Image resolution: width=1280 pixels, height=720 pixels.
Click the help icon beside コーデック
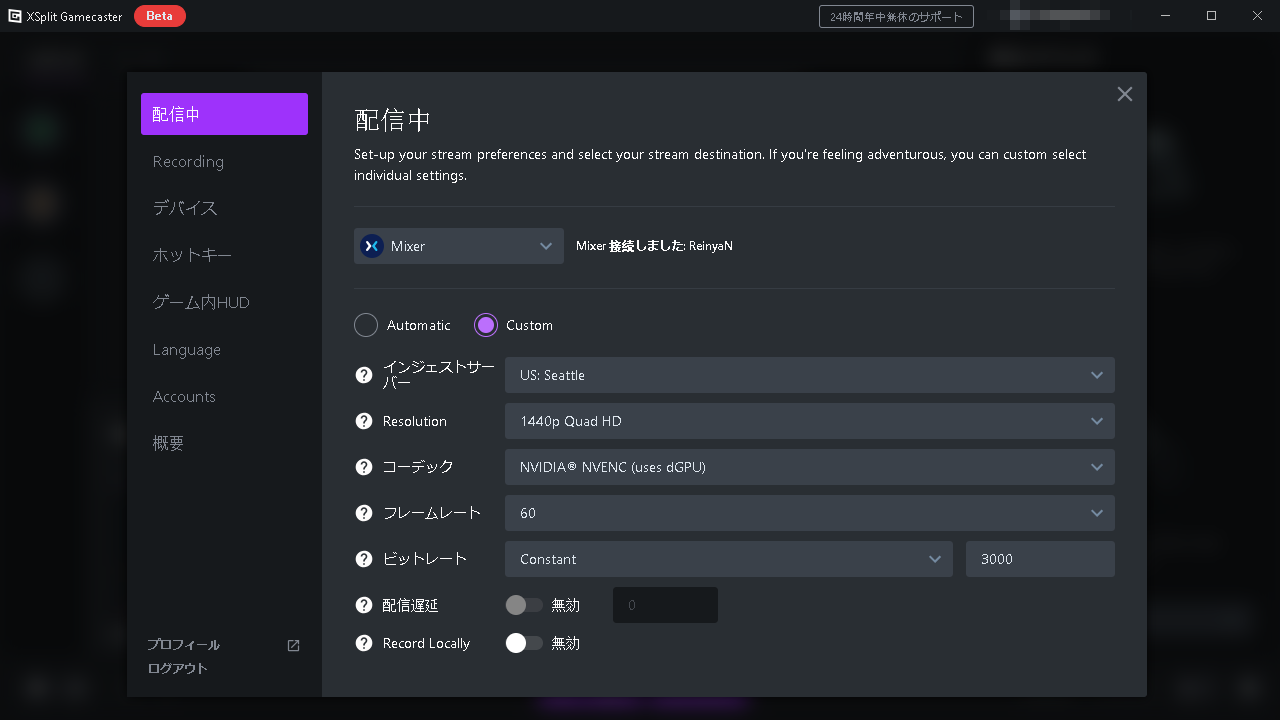pos(364,467)
